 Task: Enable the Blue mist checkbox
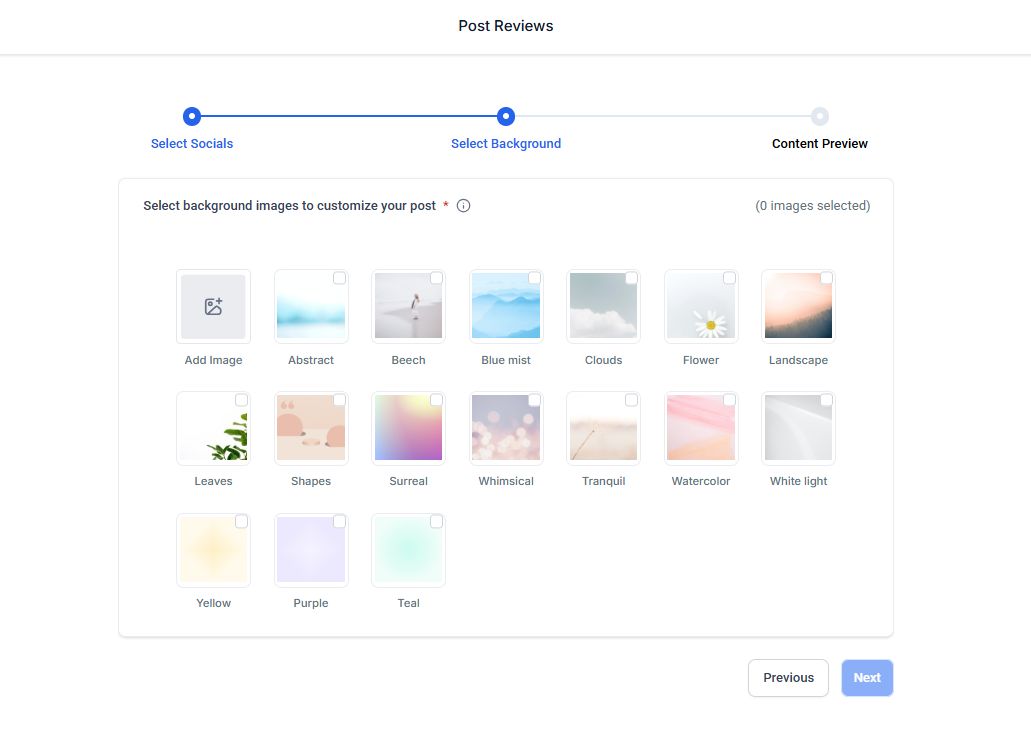point(535,278)
